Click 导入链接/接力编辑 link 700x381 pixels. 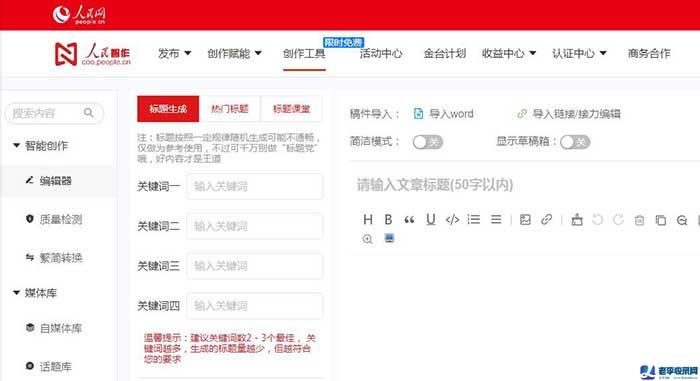576,114
